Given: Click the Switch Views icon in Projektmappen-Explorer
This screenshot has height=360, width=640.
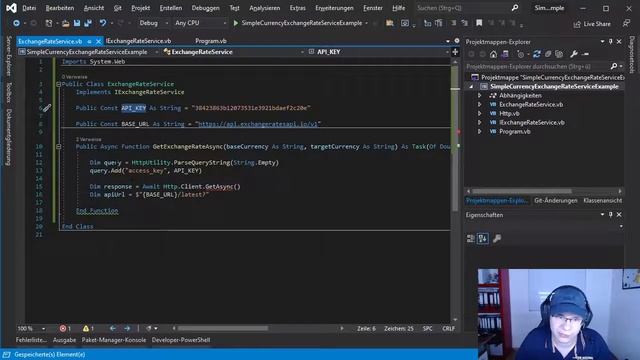Looking at the screenshot, I should pos(505,54).
